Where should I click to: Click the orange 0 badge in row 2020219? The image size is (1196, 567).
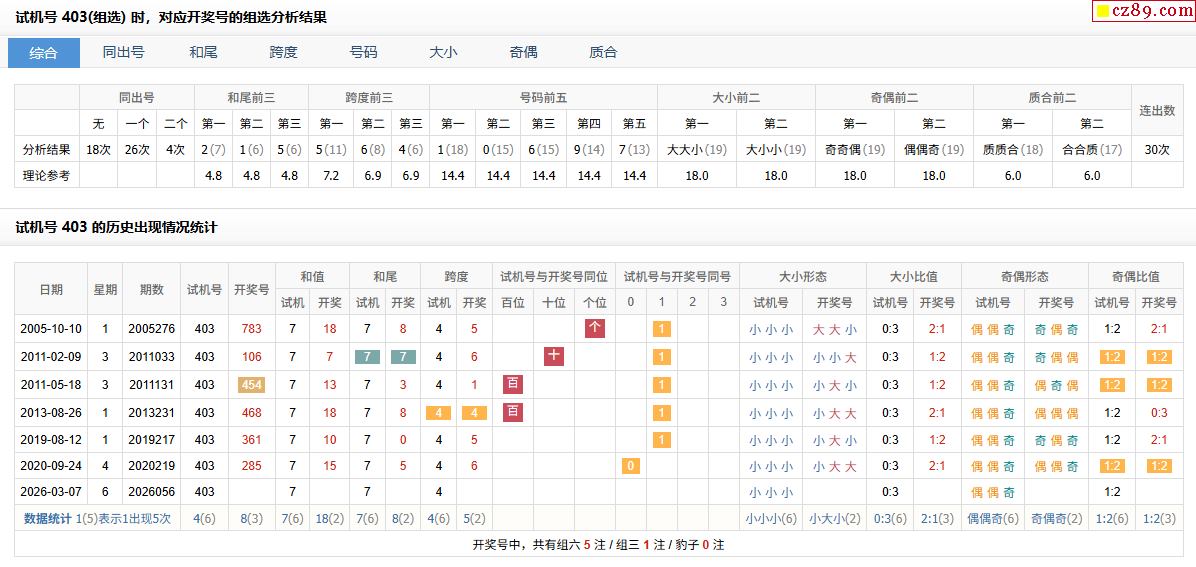(630, 466)
